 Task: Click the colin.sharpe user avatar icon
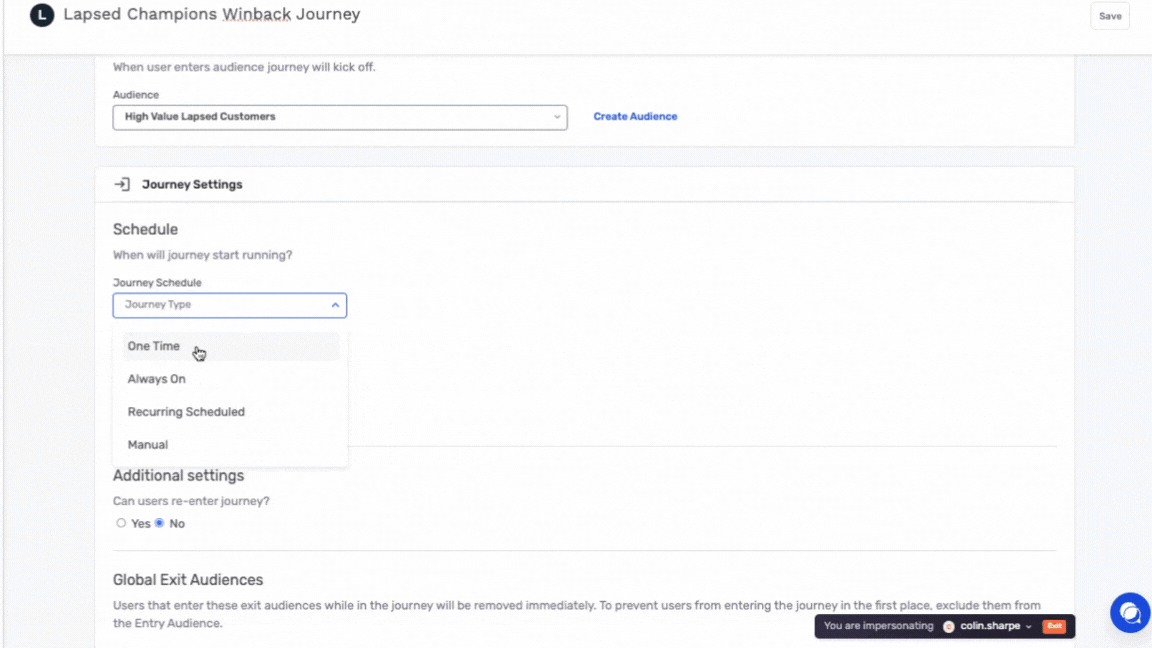(949, 626)
